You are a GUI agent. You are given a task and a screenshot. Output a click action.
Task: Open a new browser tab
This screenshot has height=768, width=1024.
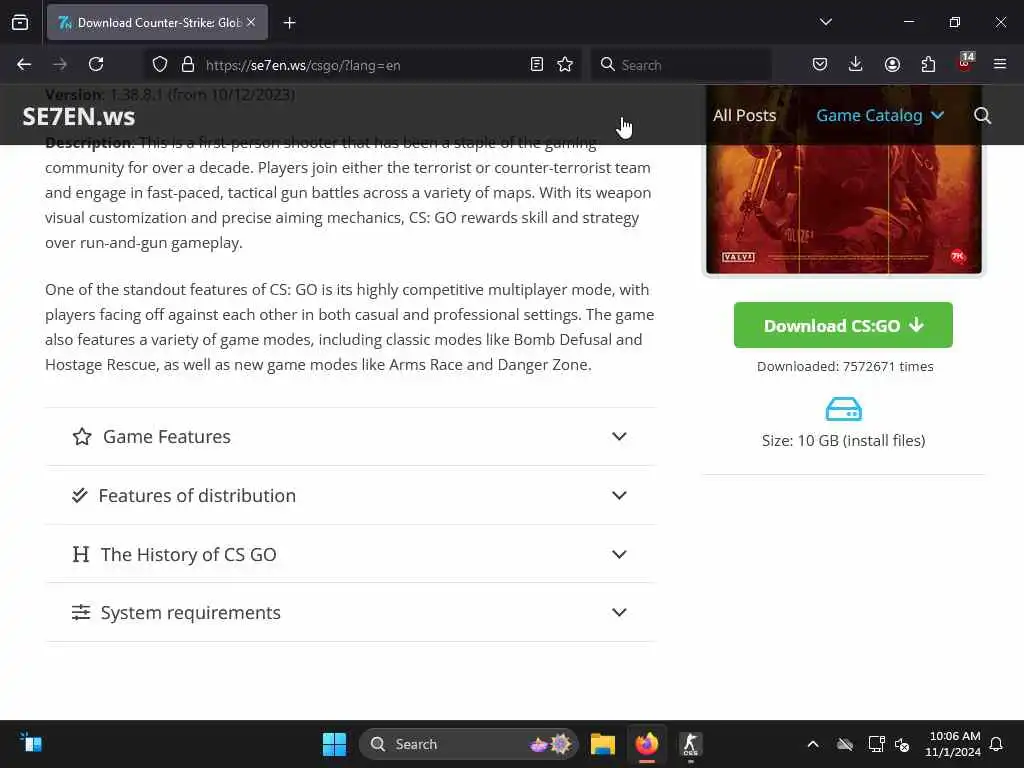point(290,23)
